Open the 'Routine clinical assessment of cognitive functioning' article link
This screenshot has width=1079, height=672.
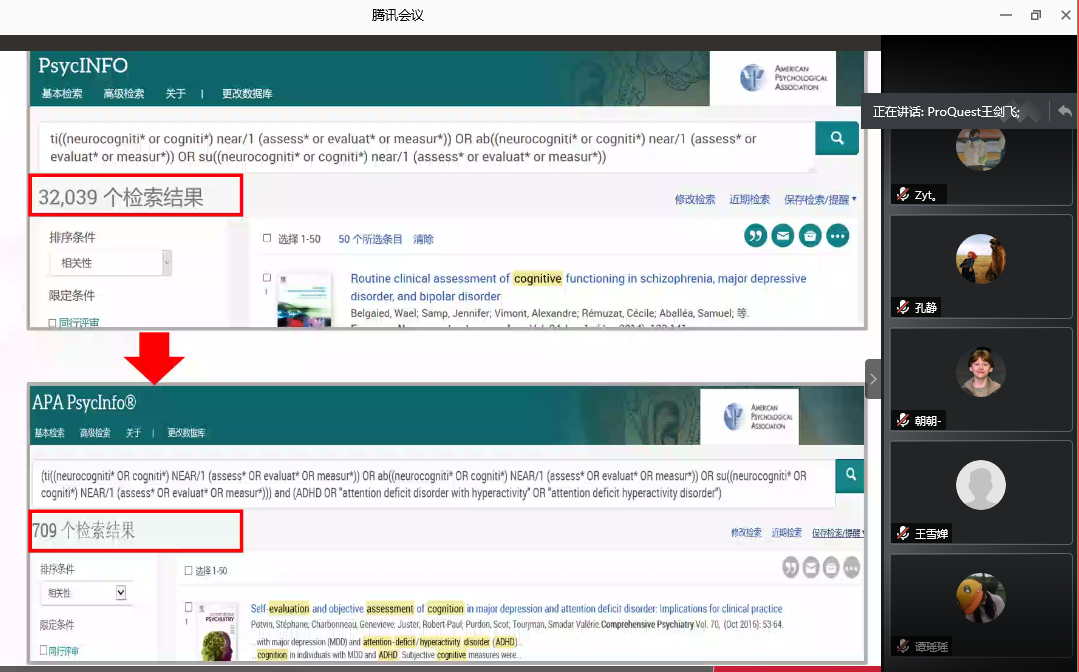click(578, 279)
